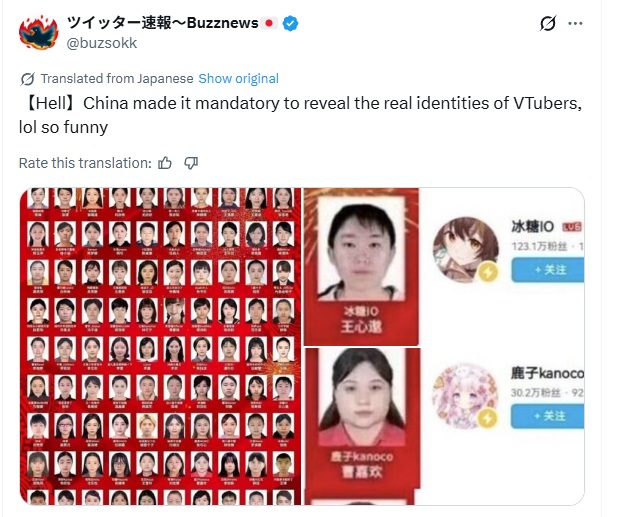The height and width of the screenshot is (517, 630).
Task: Click the lightning badge on 冰糖IO avatar
Action: click(x=488, y=273)
